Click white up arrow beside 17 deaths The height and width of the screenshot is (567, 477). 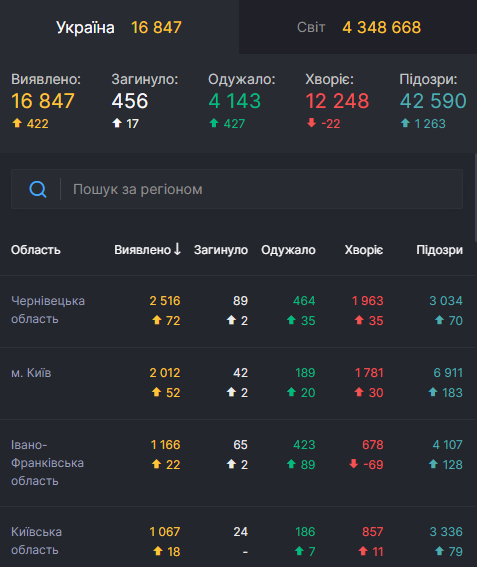[117, 123]
